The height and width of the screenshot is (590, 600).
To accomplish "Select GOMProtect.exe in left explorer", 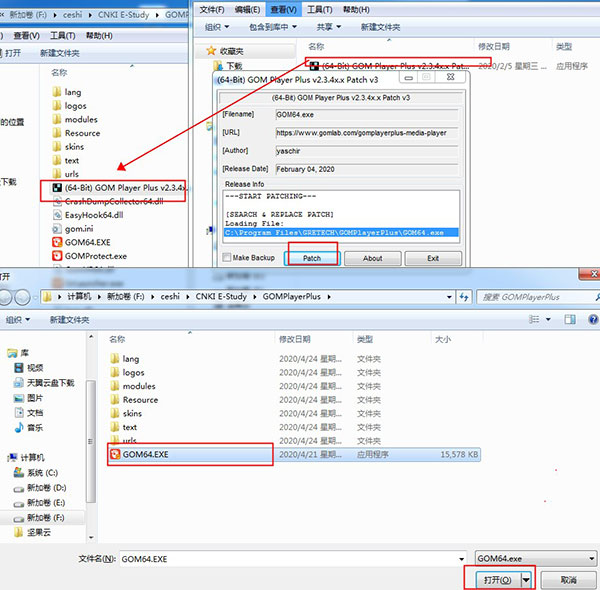I will click(x=90, y=256).
